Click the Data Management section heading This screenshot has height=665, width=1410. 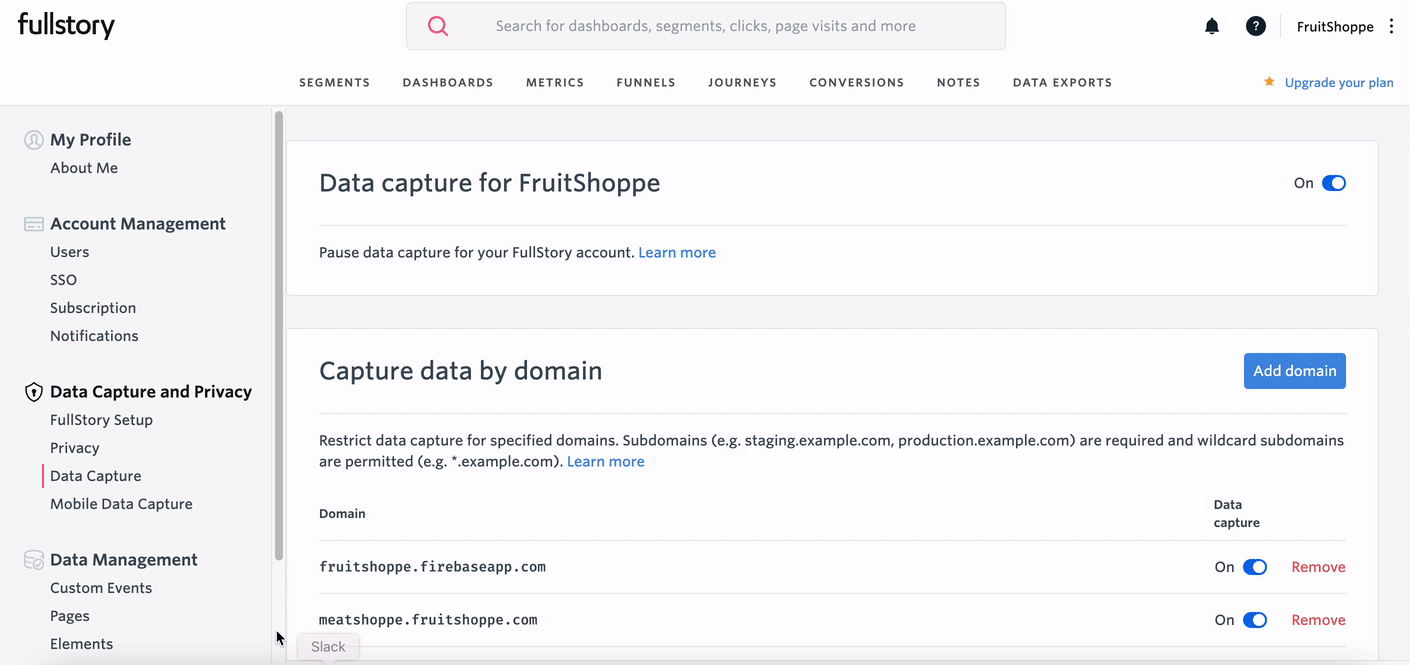pos(124,560)
